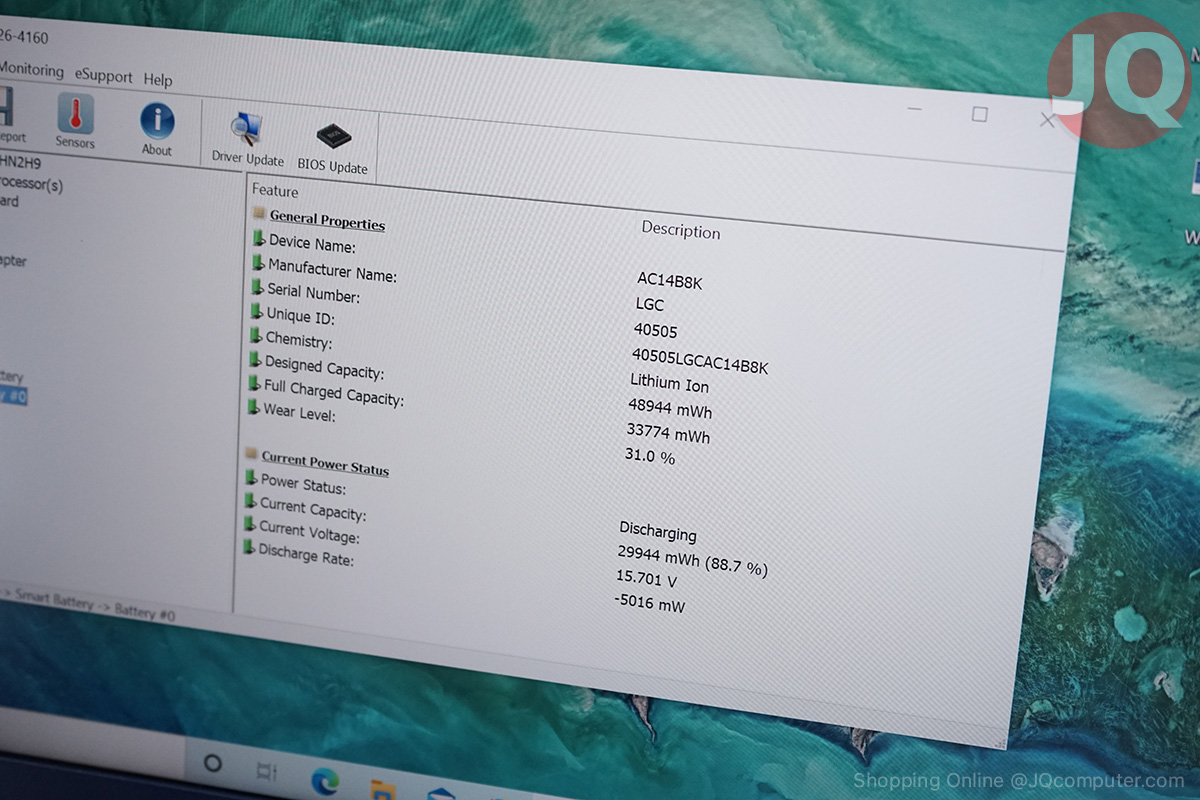This screenshot has width=1200, height=800.
Task: Click the battery icon beside Wear Level
Action: pyautogui.click(x=252, y=407)
